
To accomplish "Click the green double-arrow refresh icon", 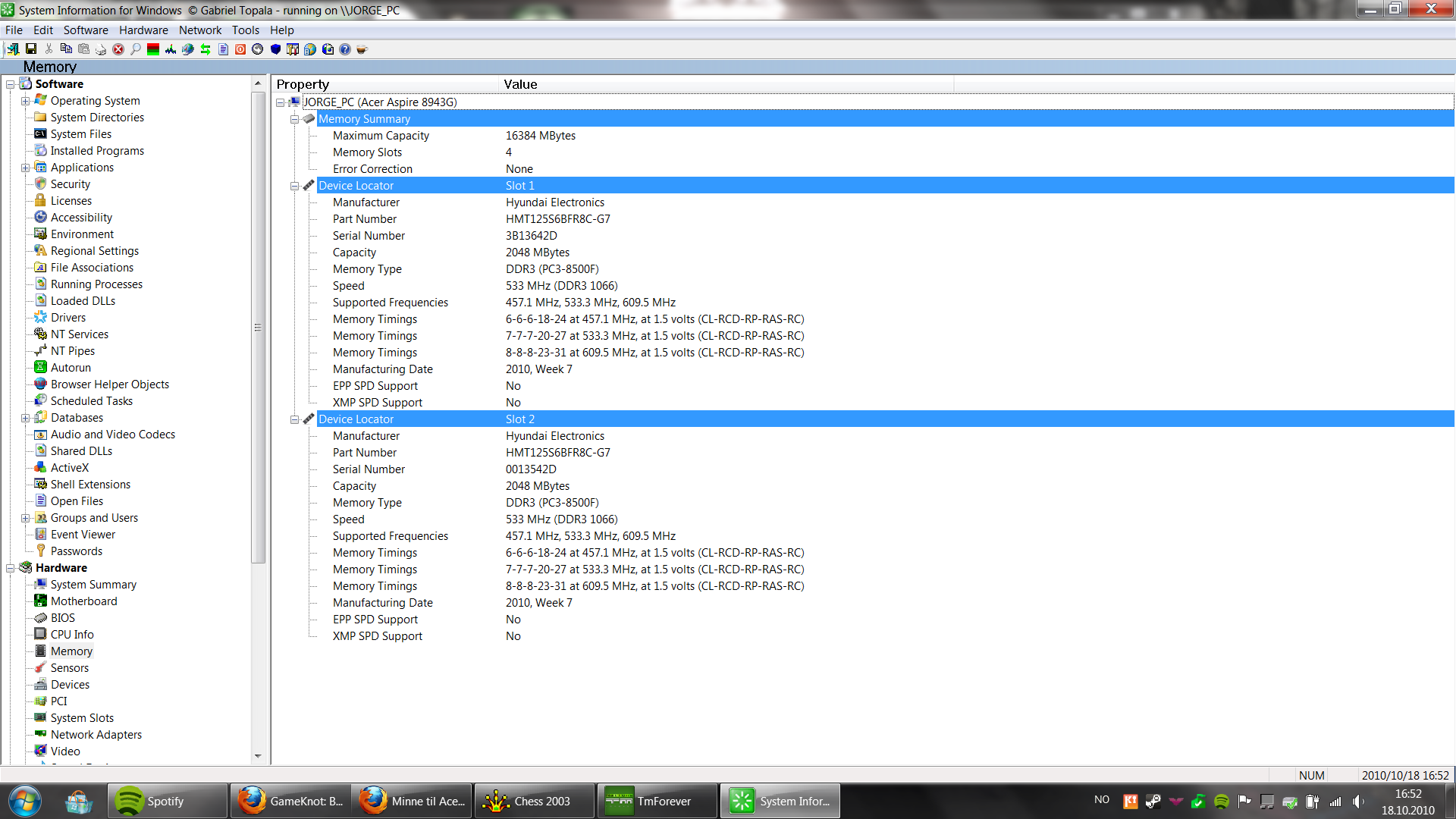I will (x=206, y=49).
